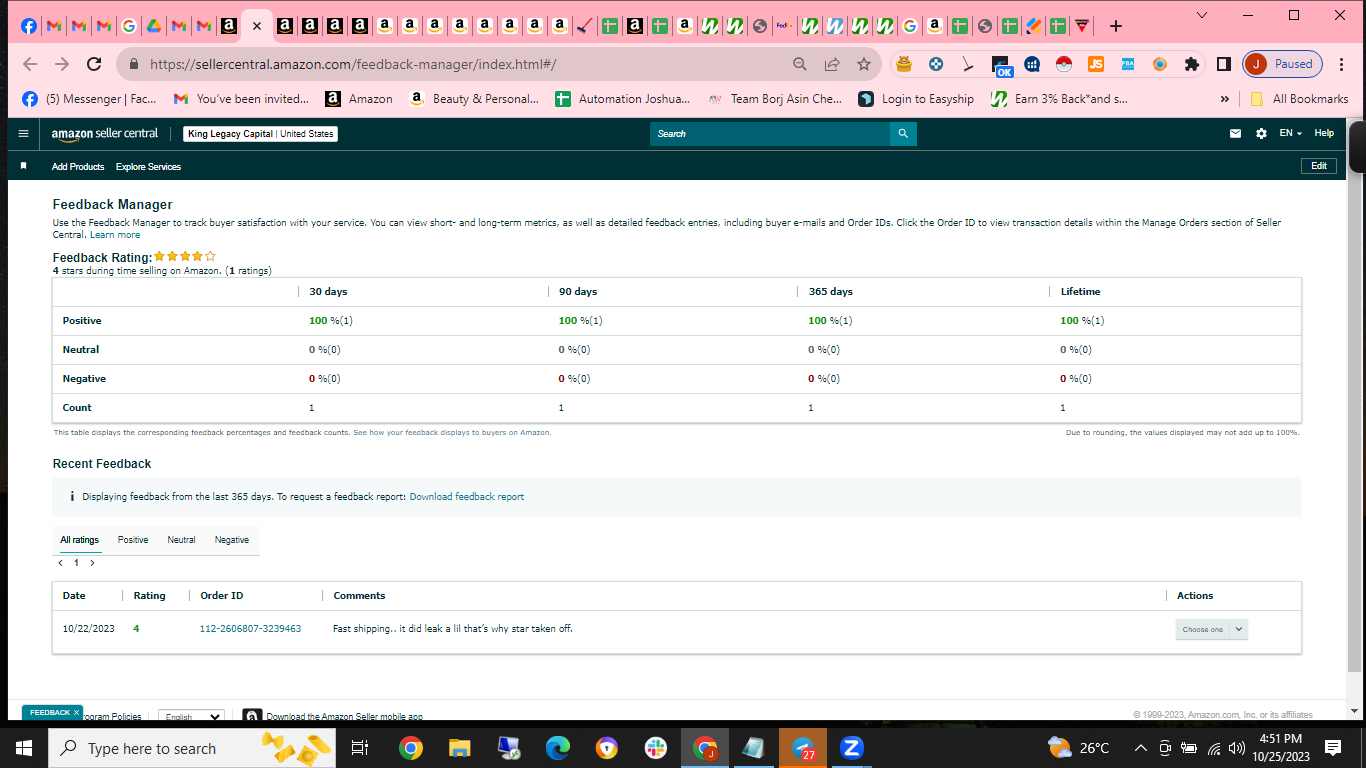Open the EN language dropdown

click(1291, 133)
